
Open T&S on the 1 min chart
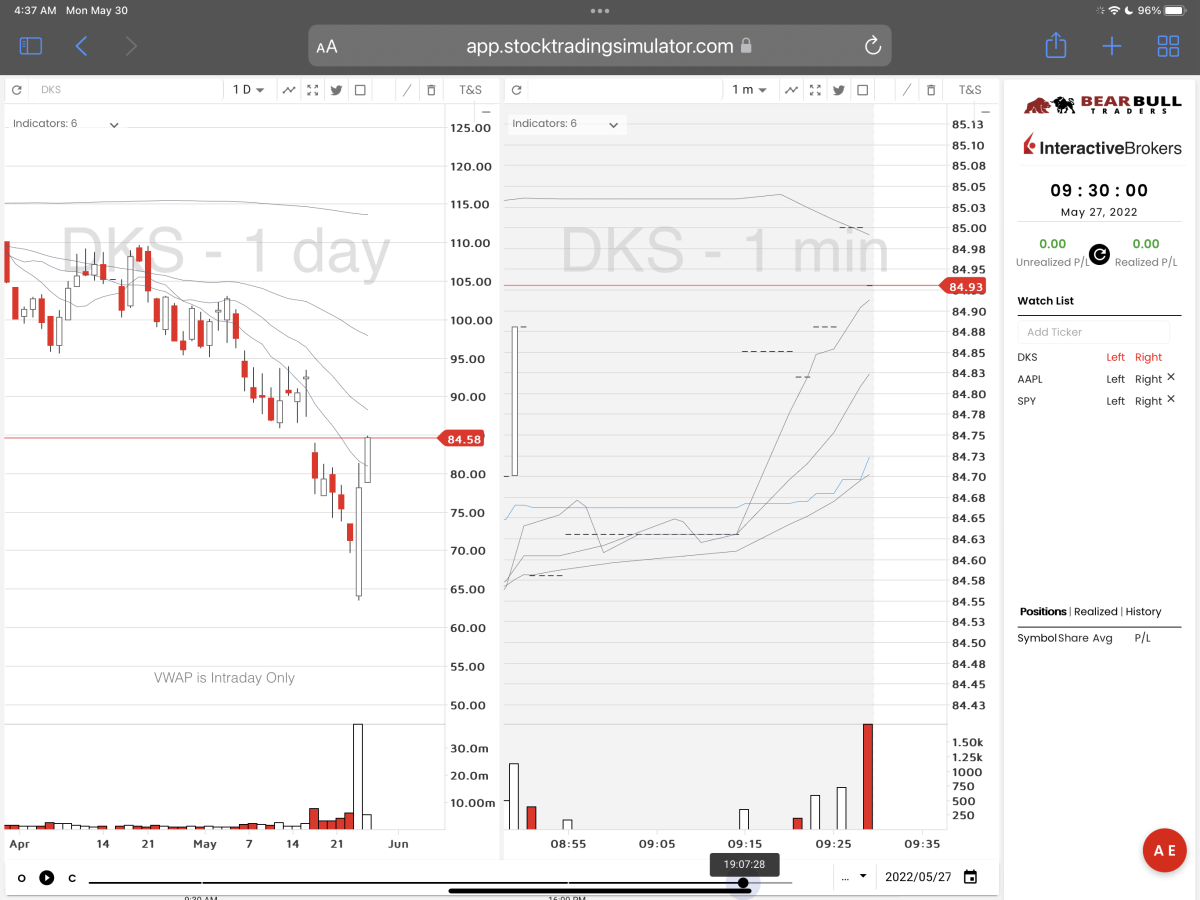click(970, 90)
